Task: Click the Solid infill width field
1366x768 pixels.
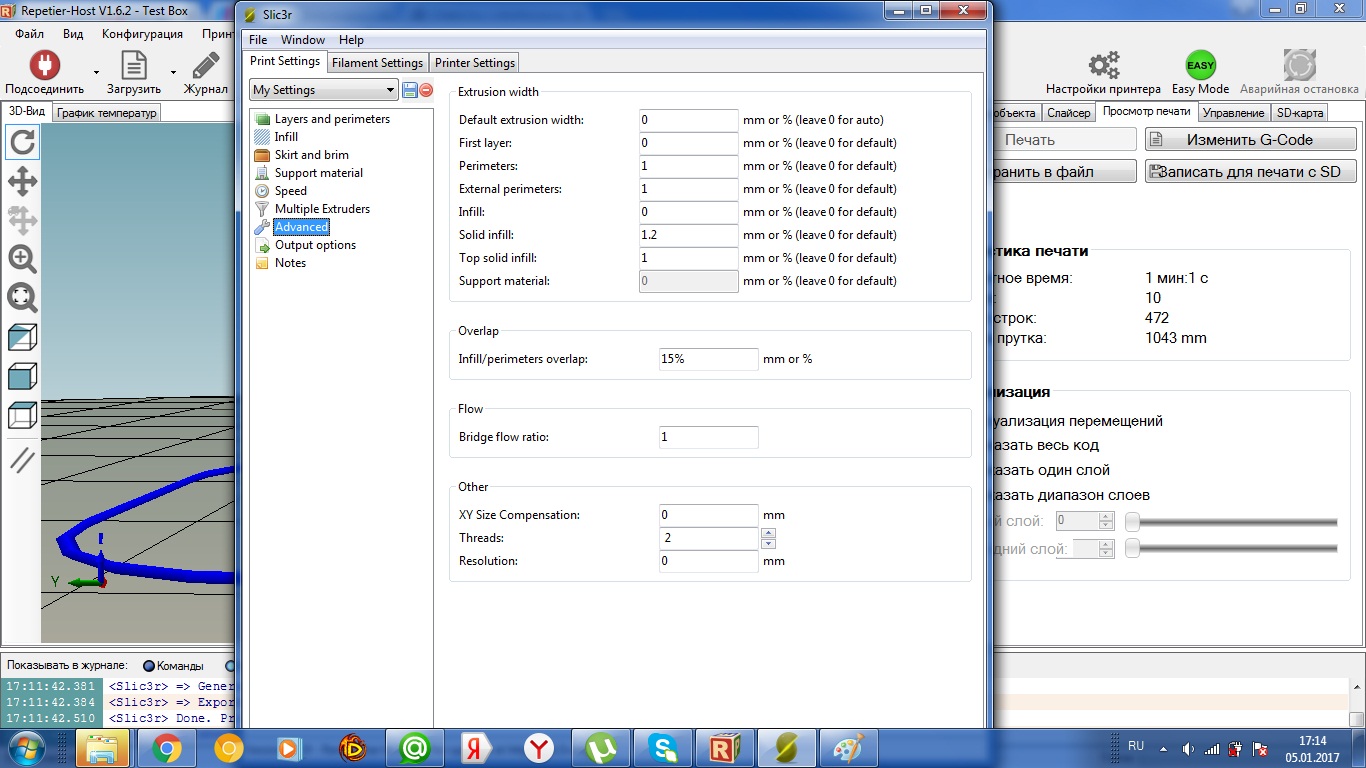Action: 688,235
